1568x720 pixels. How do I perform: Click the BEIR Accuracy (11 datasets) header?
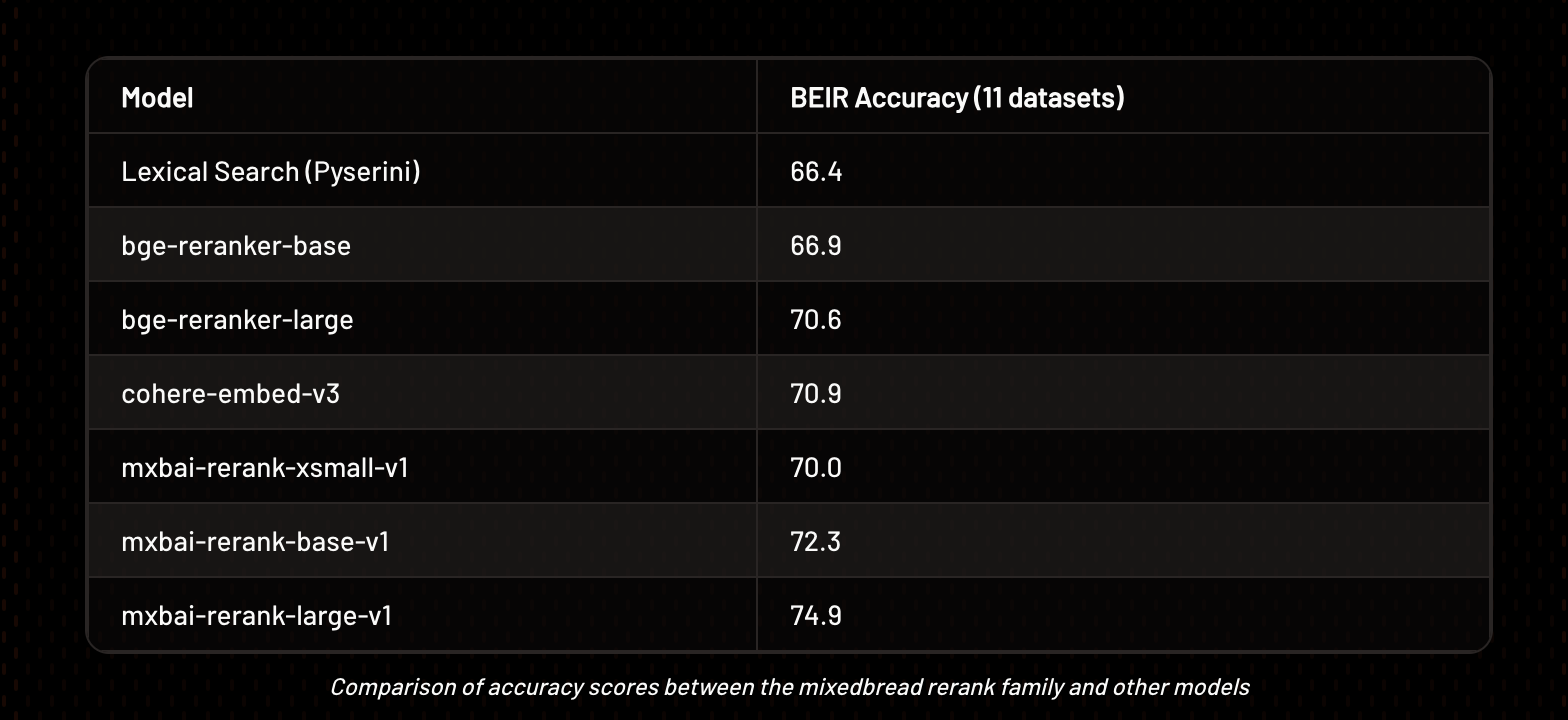point(957,97)
